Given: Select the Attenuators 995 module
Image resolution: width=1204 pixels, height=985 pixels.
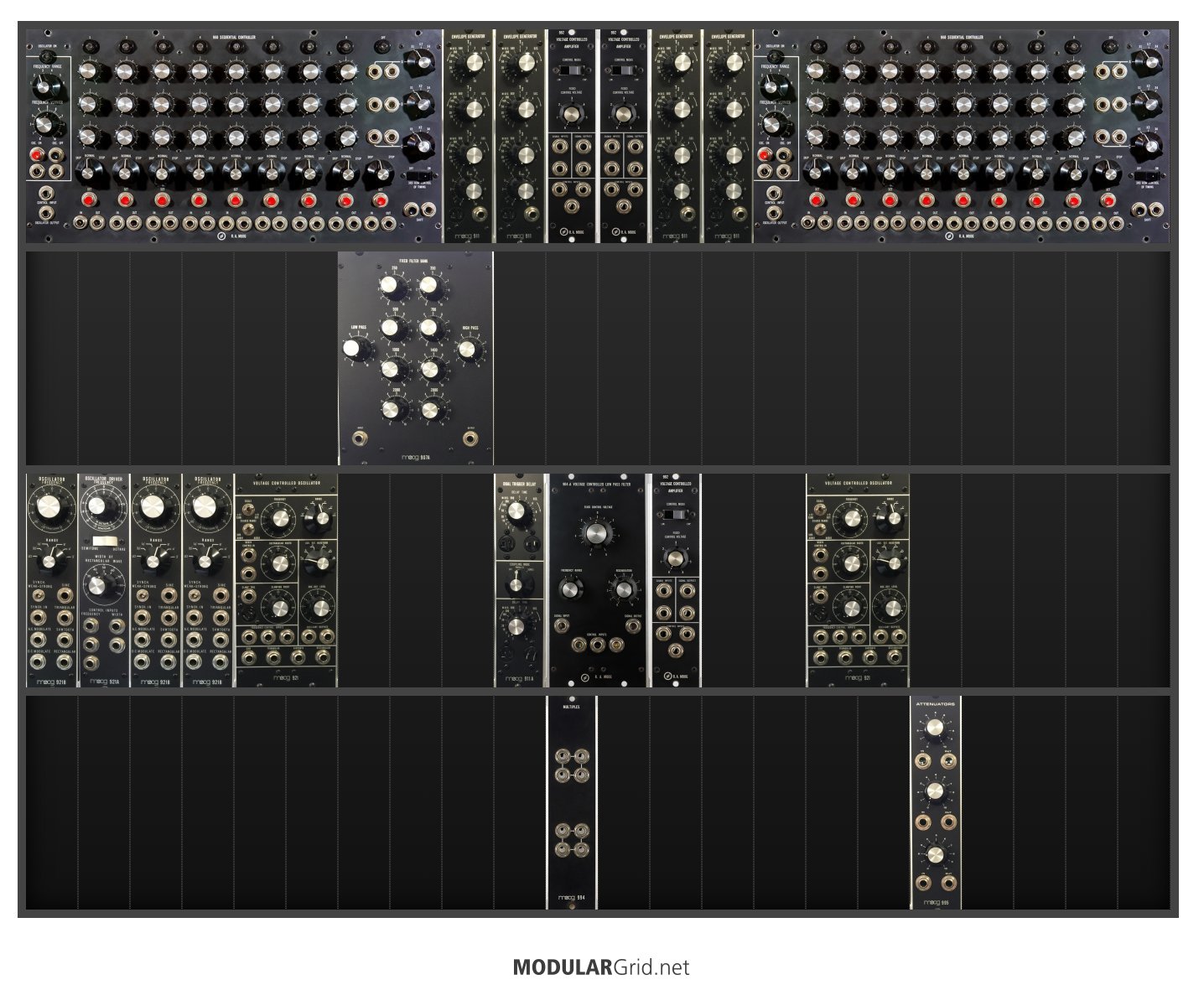Looking at the screenshot, I should click(936, 803).
